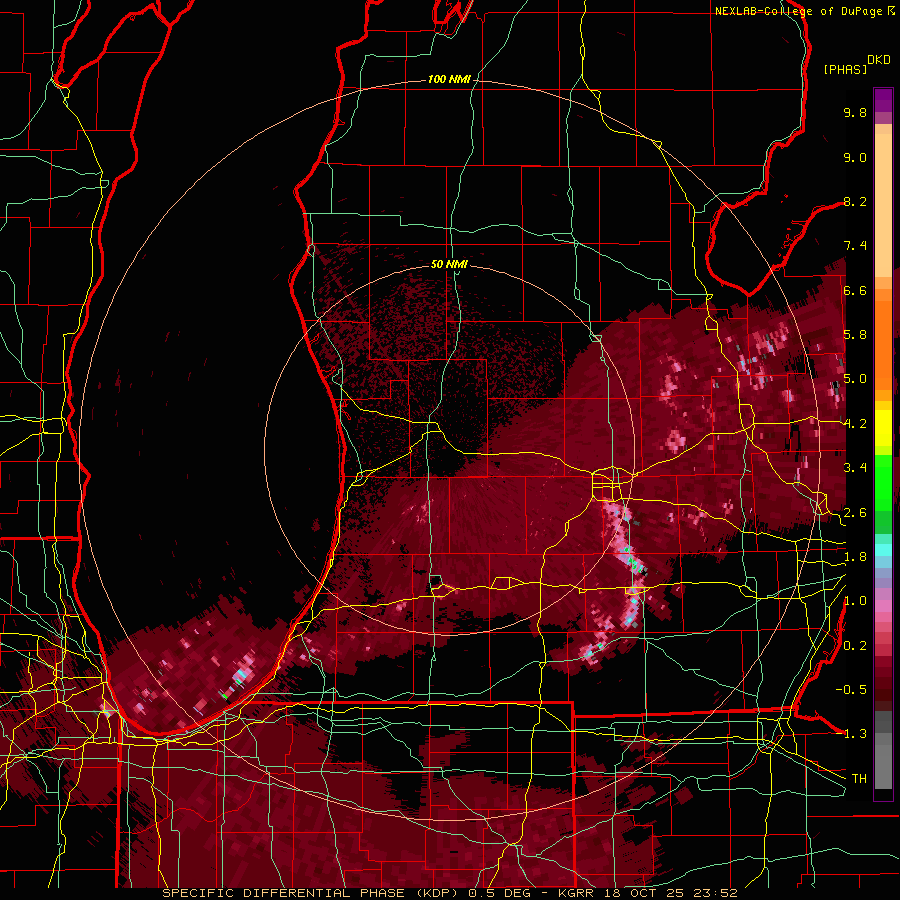Click the orange band on the color bar
Image resolution: width=900 pixels, height=900 pixels.
pyautogui.click(x=883, y=339)
